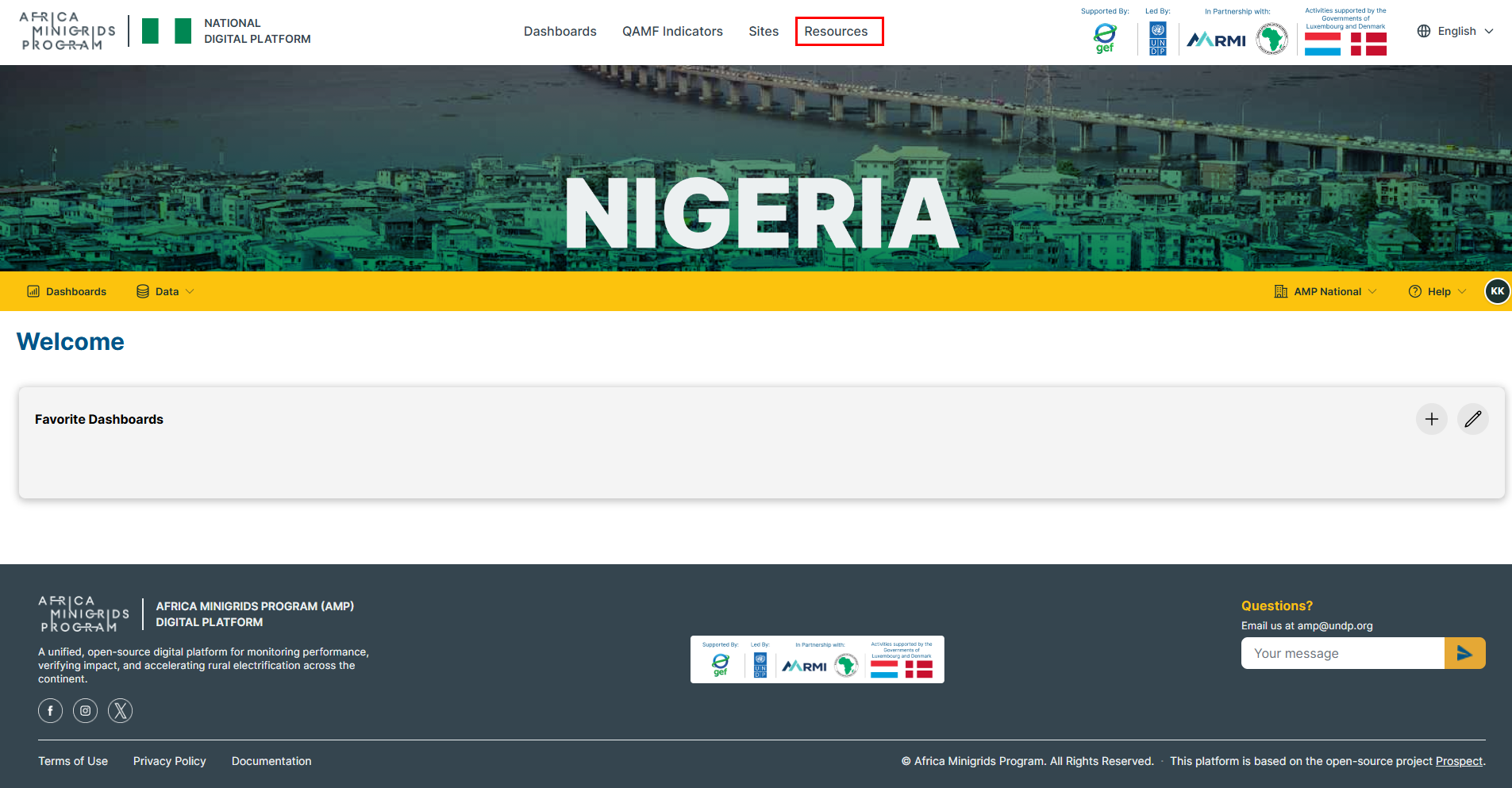Follow the Prospect project link
The image size is (1512, 788).
(x=1459, y=761)
